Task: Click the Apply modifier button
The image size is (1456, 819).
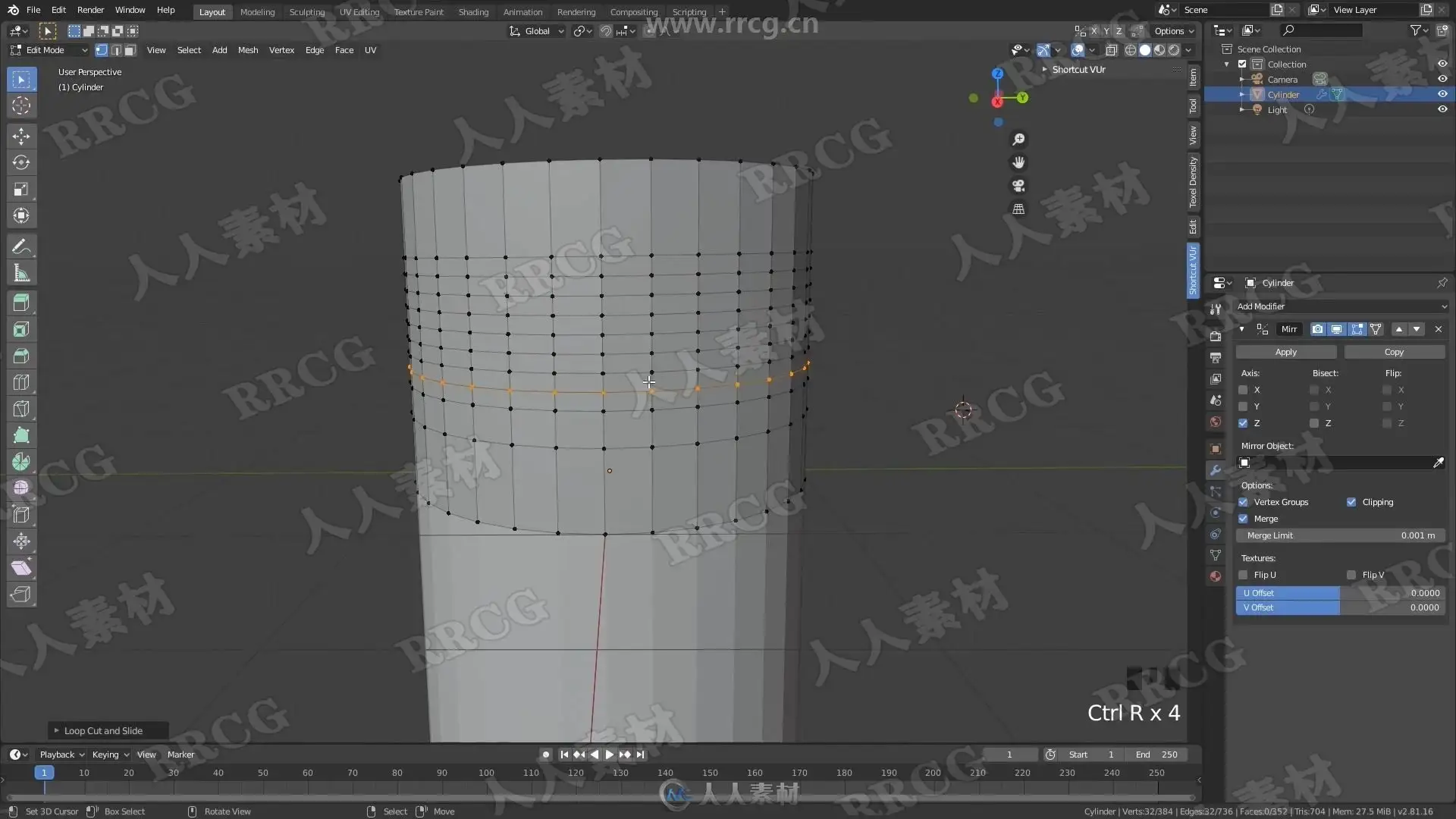Action: point(1285,352)
